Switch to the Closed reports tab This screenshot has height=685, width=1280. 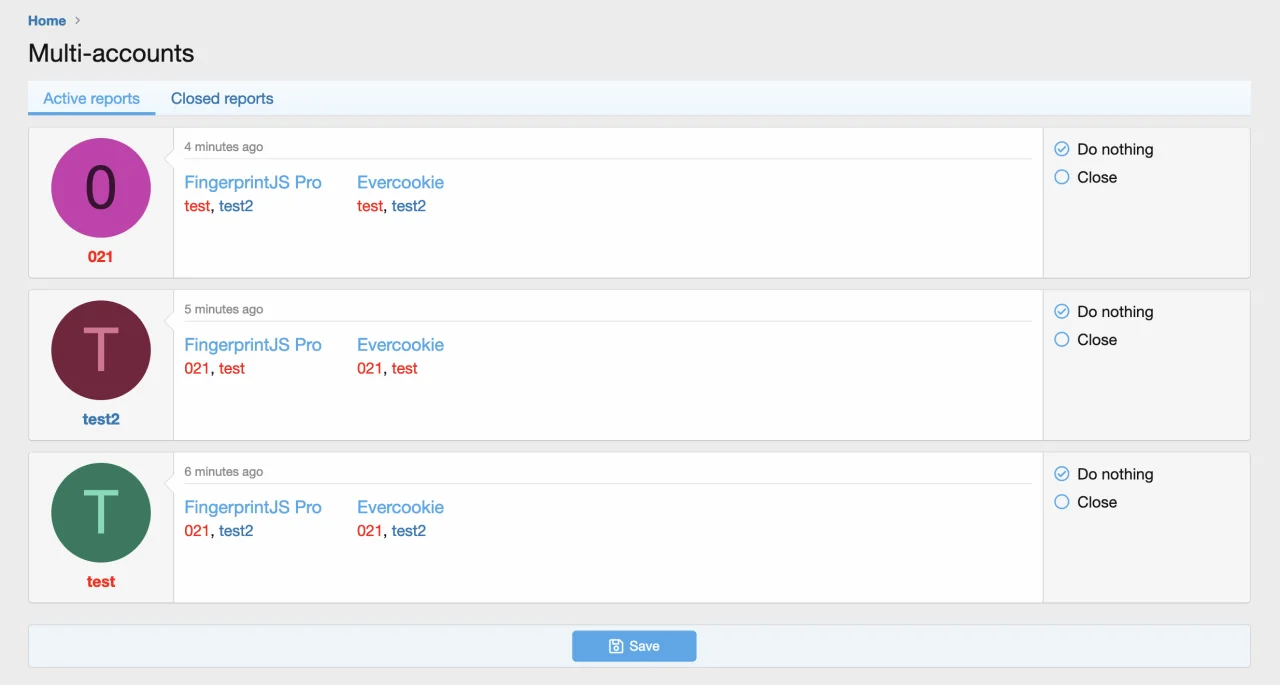(222, 99)
